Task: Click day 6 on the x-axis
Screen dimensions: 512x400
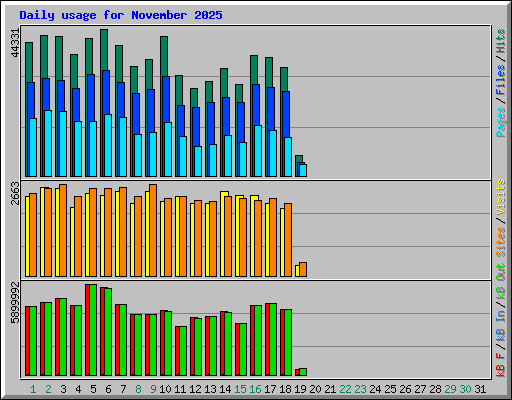Action: pyautogui.click(x=108, y=389)
